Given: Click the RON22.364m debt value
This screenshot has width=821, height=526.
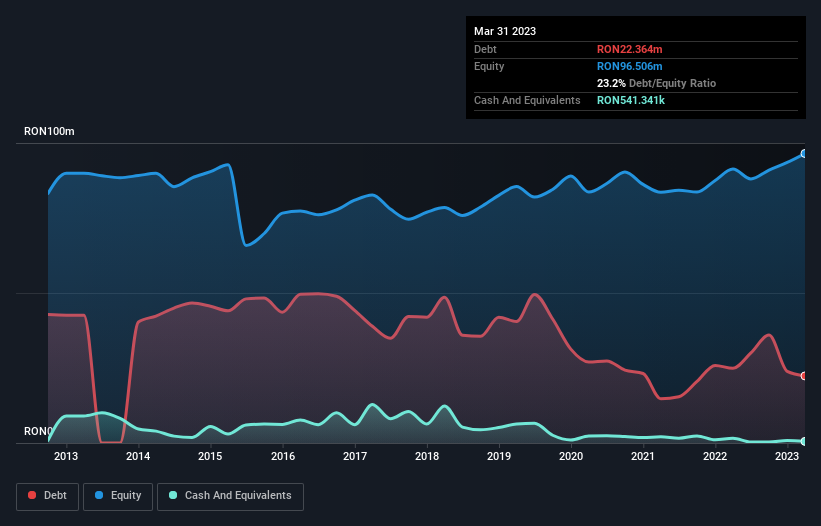Looking at the screenshot, I should pyautogui.click(x=629, y=49).
